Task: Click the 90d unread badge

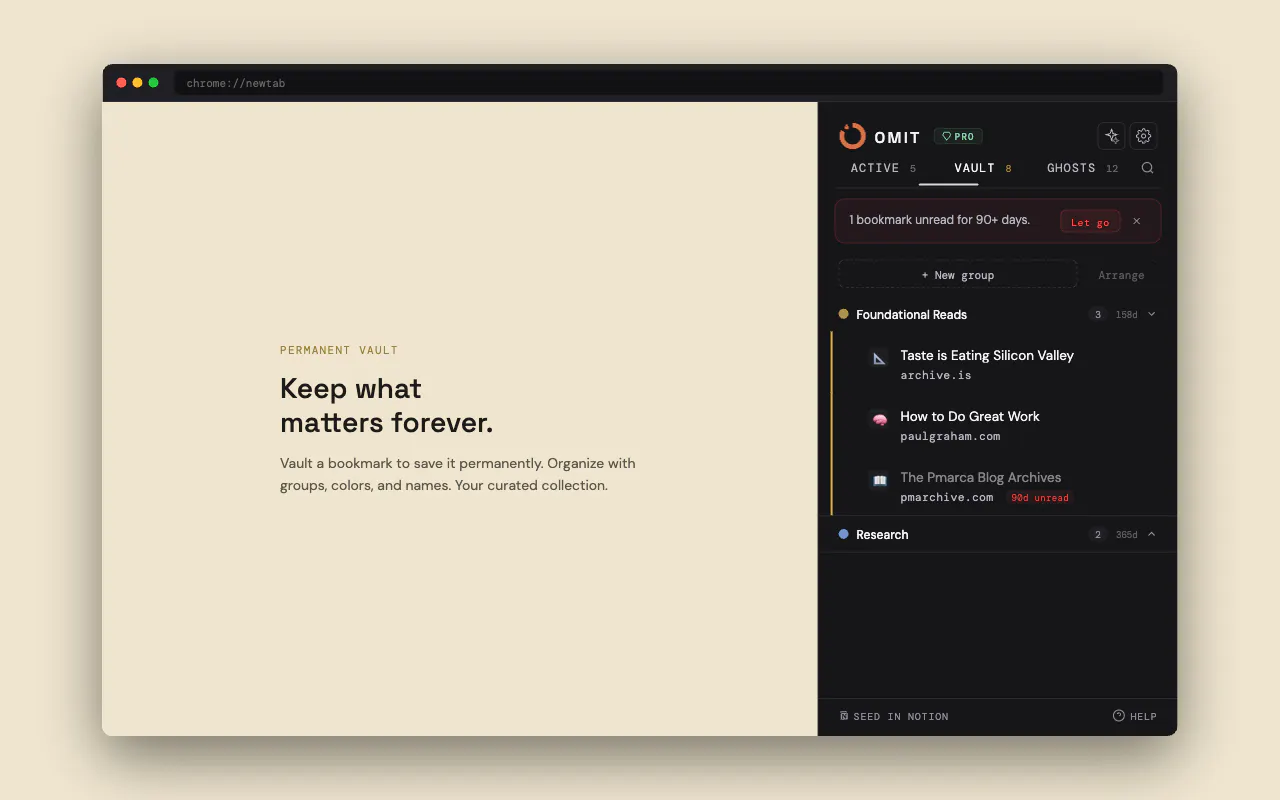Action: 1040,497
